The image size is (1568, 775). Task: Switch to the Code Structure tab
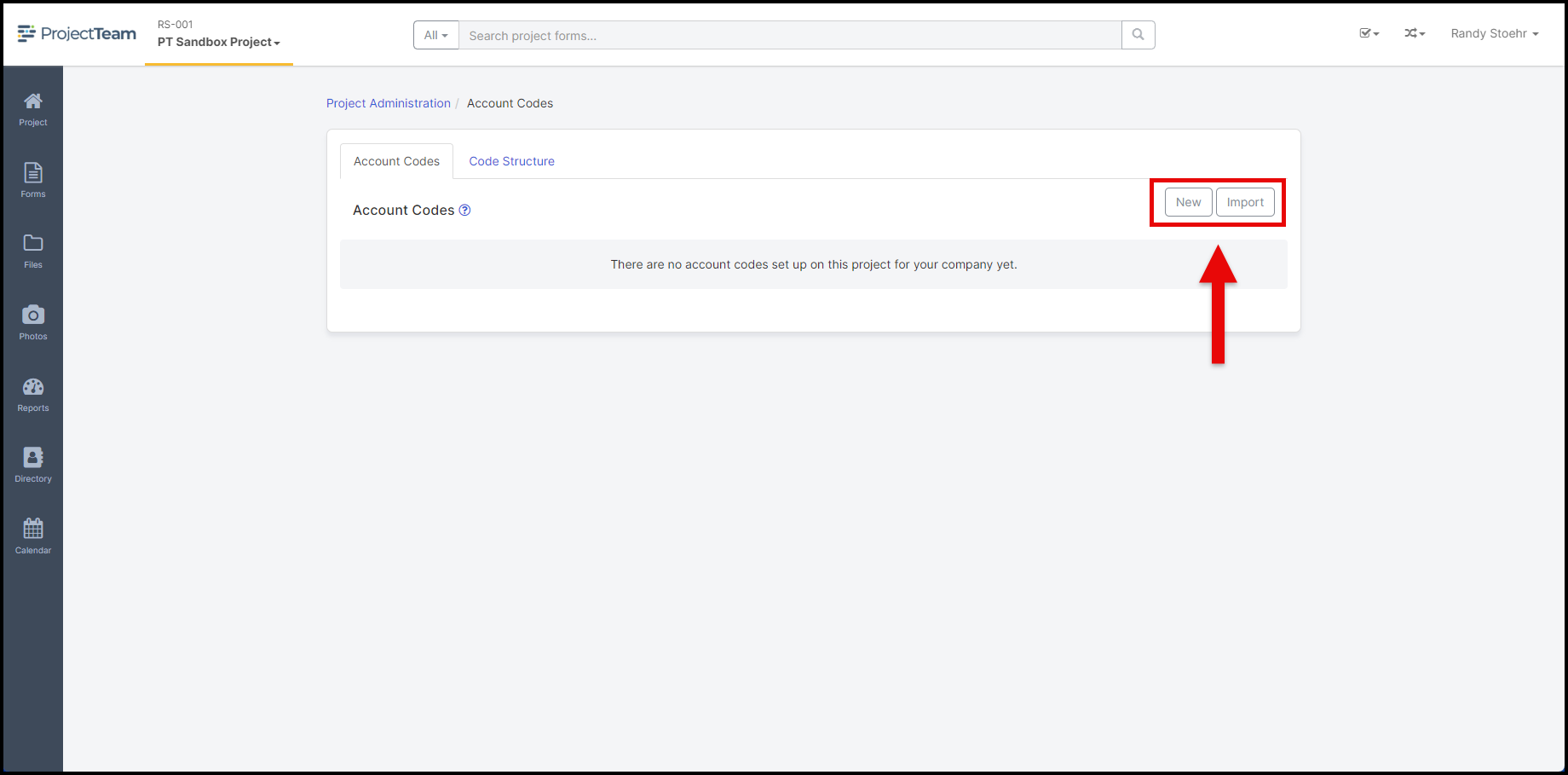tap(511, 161)
